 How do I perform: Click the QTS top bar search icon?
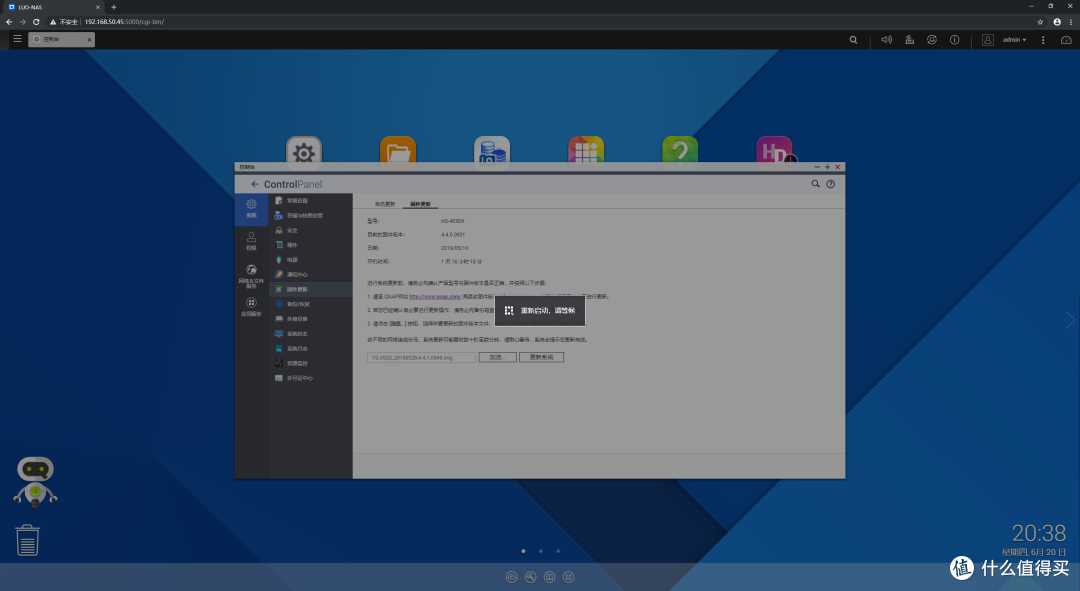(x=853, y=40)
